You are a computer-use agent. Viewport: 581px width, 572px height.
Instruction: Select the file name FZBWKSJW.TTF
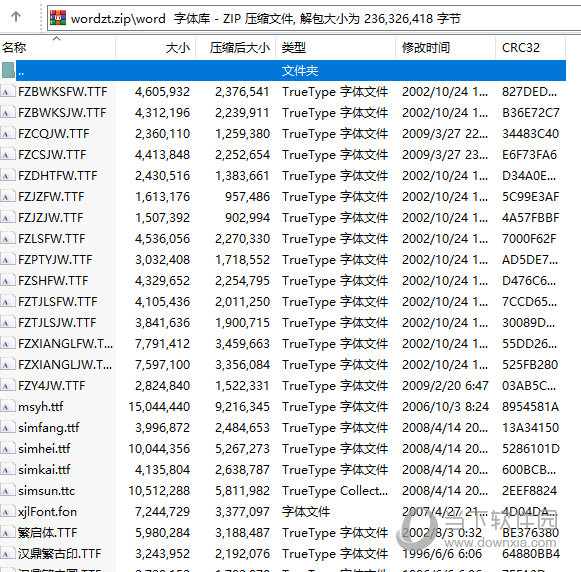(x=62, y=113)
